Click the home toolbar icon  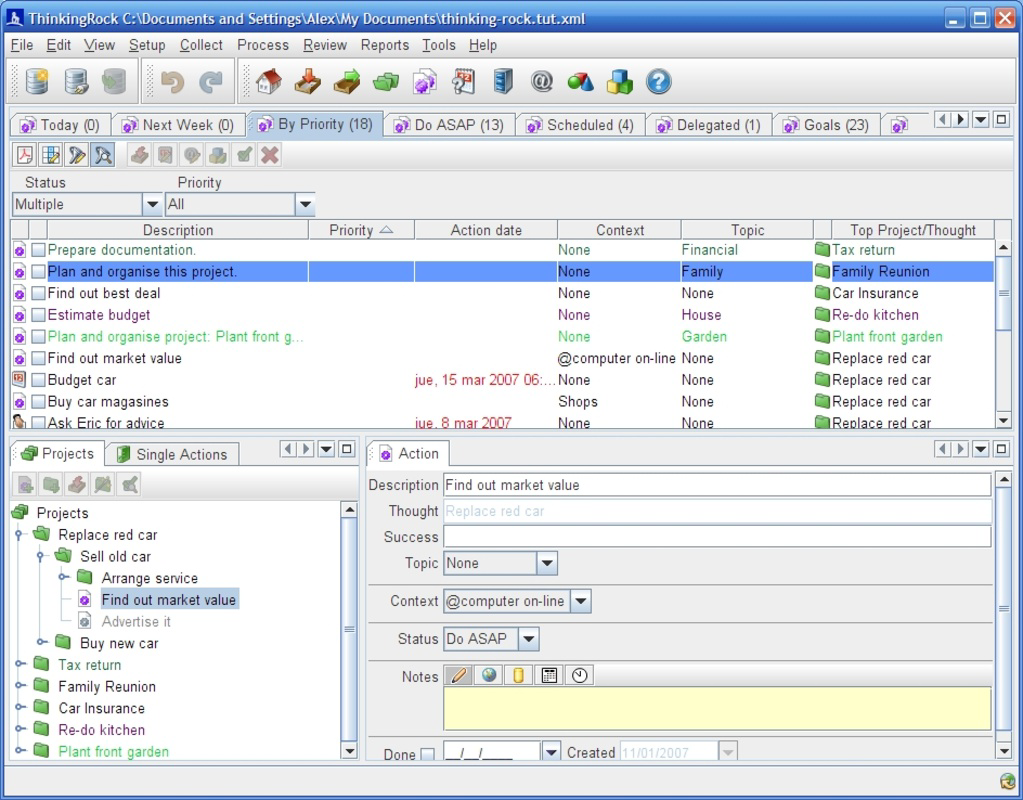point(270,83)
